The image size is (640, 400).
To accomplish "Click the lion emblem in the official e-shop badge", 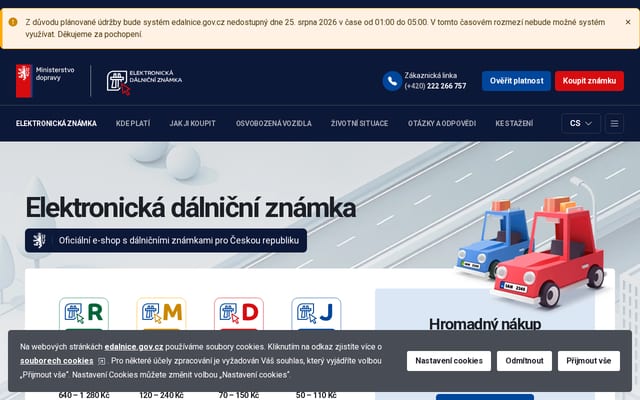I will point(39,240).
